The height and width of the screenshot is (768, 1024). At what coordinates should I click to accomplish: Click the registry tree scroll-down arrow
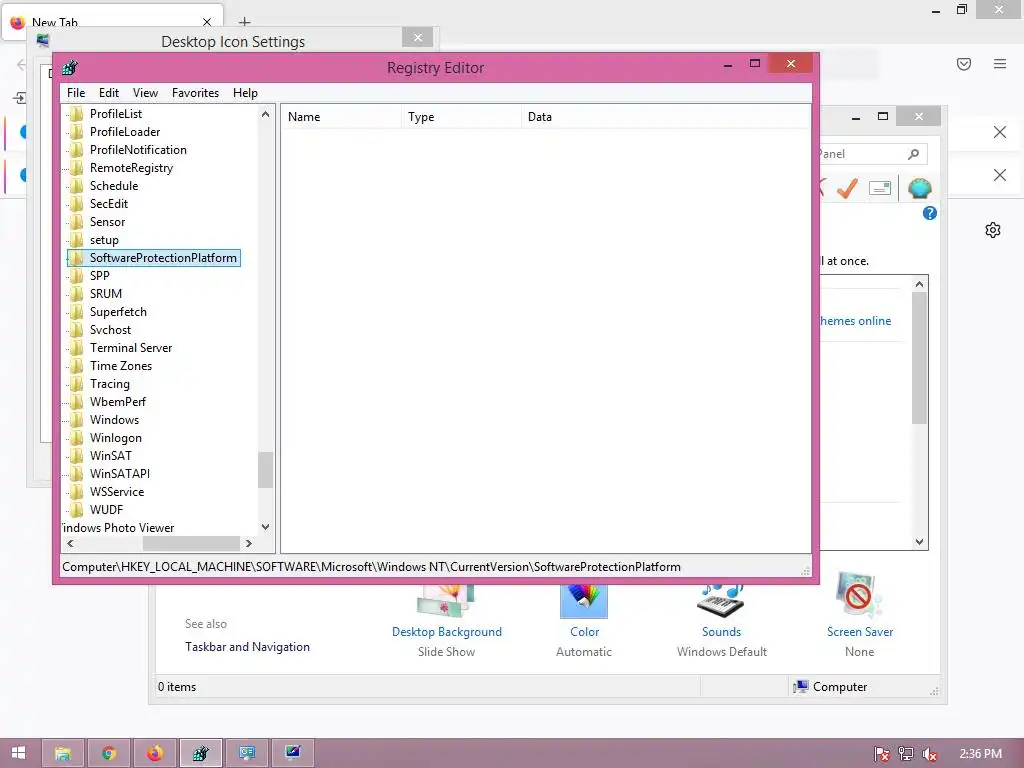(265, 526)
